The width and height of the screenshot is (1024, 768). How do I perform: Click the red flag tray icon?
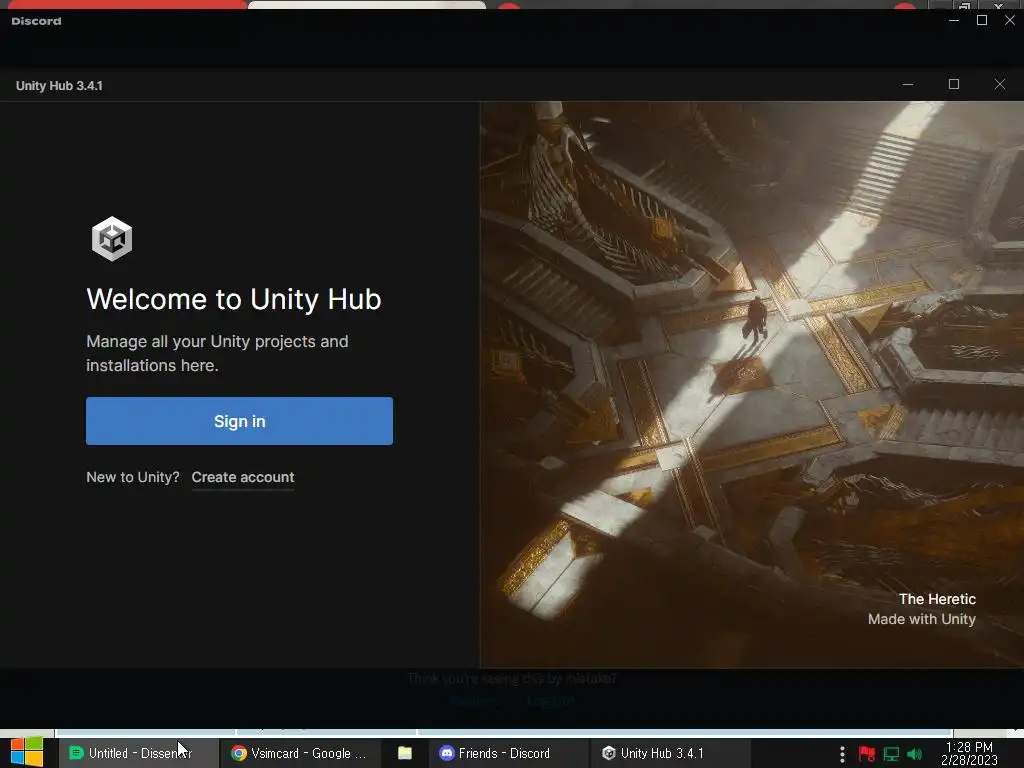[867, 754]
